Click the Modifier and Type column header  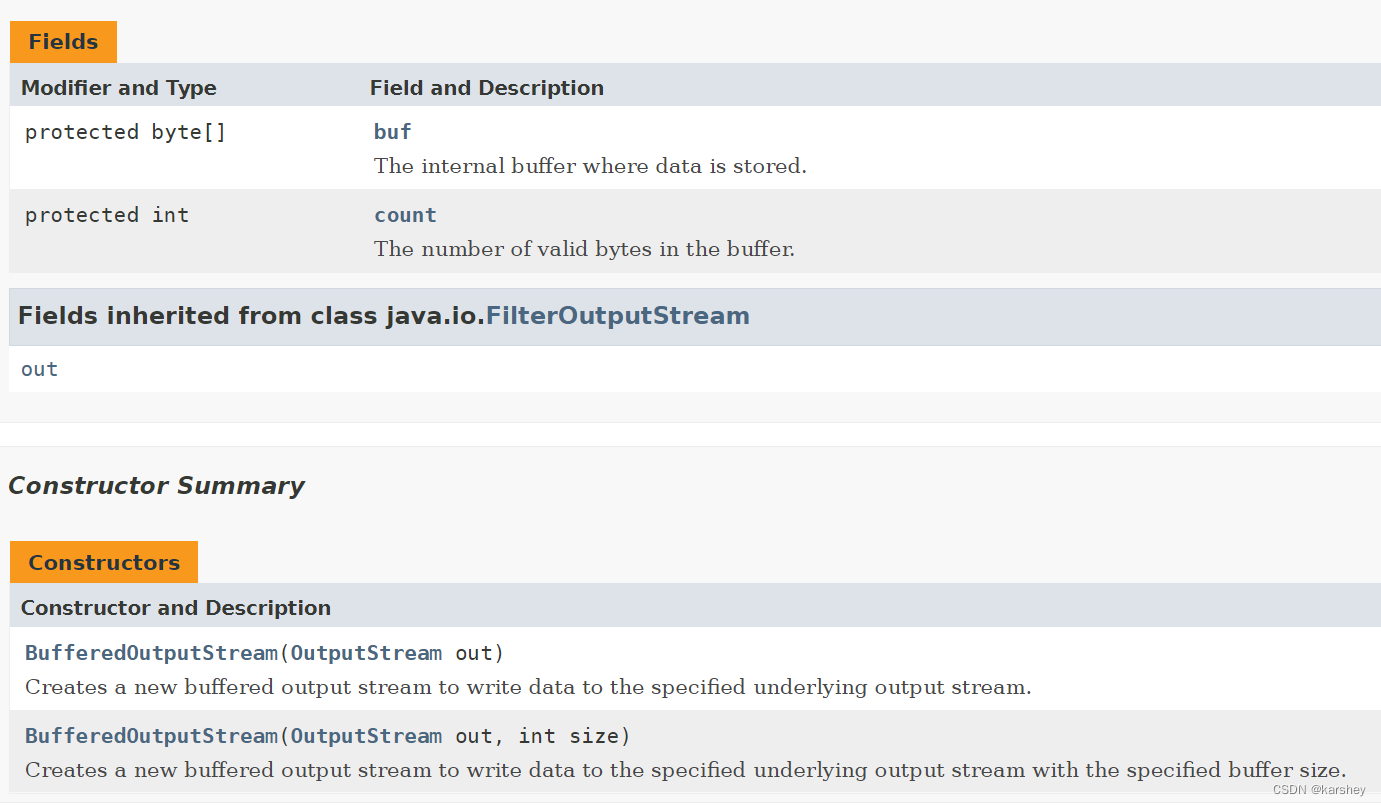point(119,88)
